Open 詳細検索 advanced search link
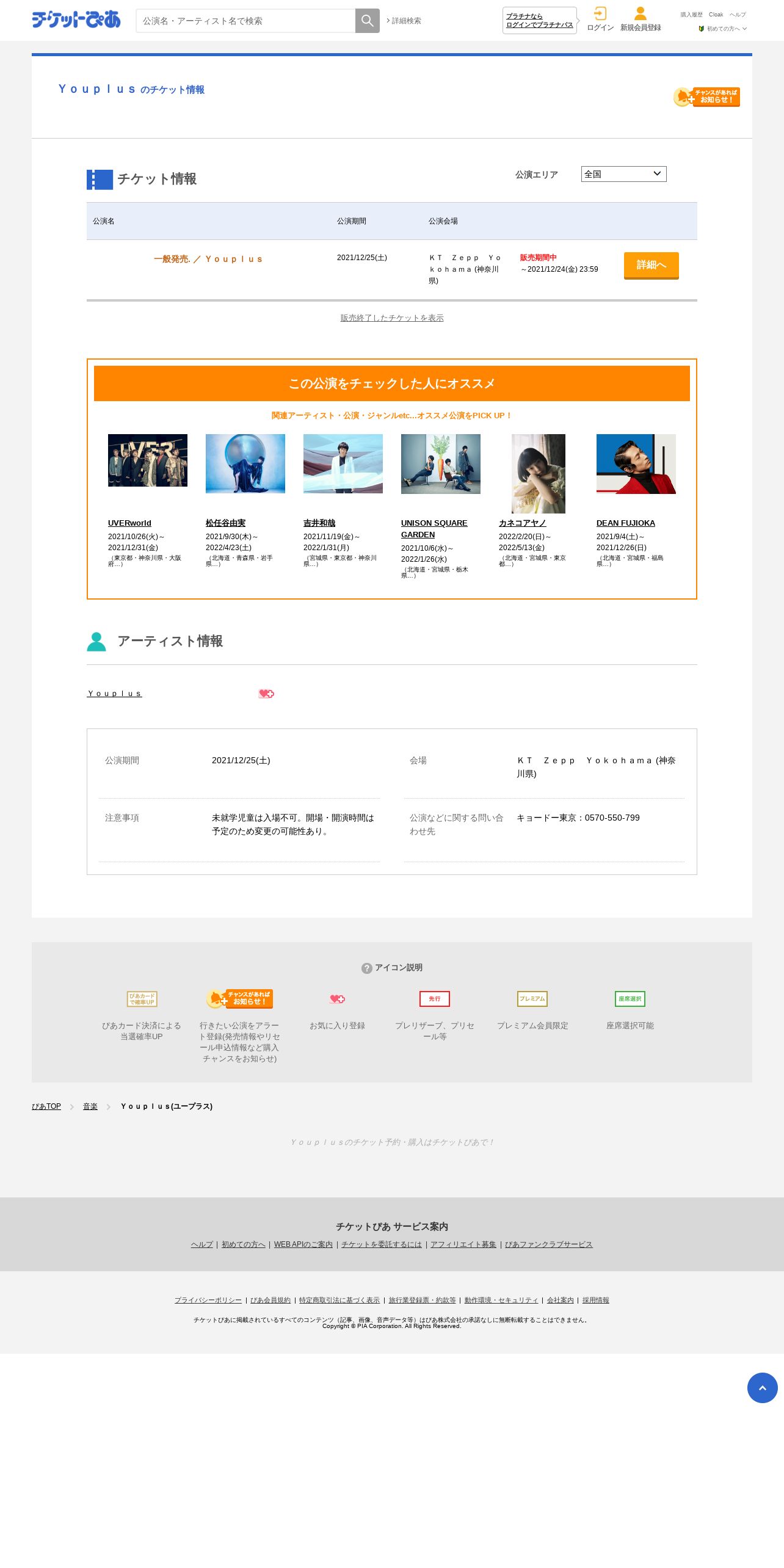Screen dimensions: 784x1568 click(404, 21)
